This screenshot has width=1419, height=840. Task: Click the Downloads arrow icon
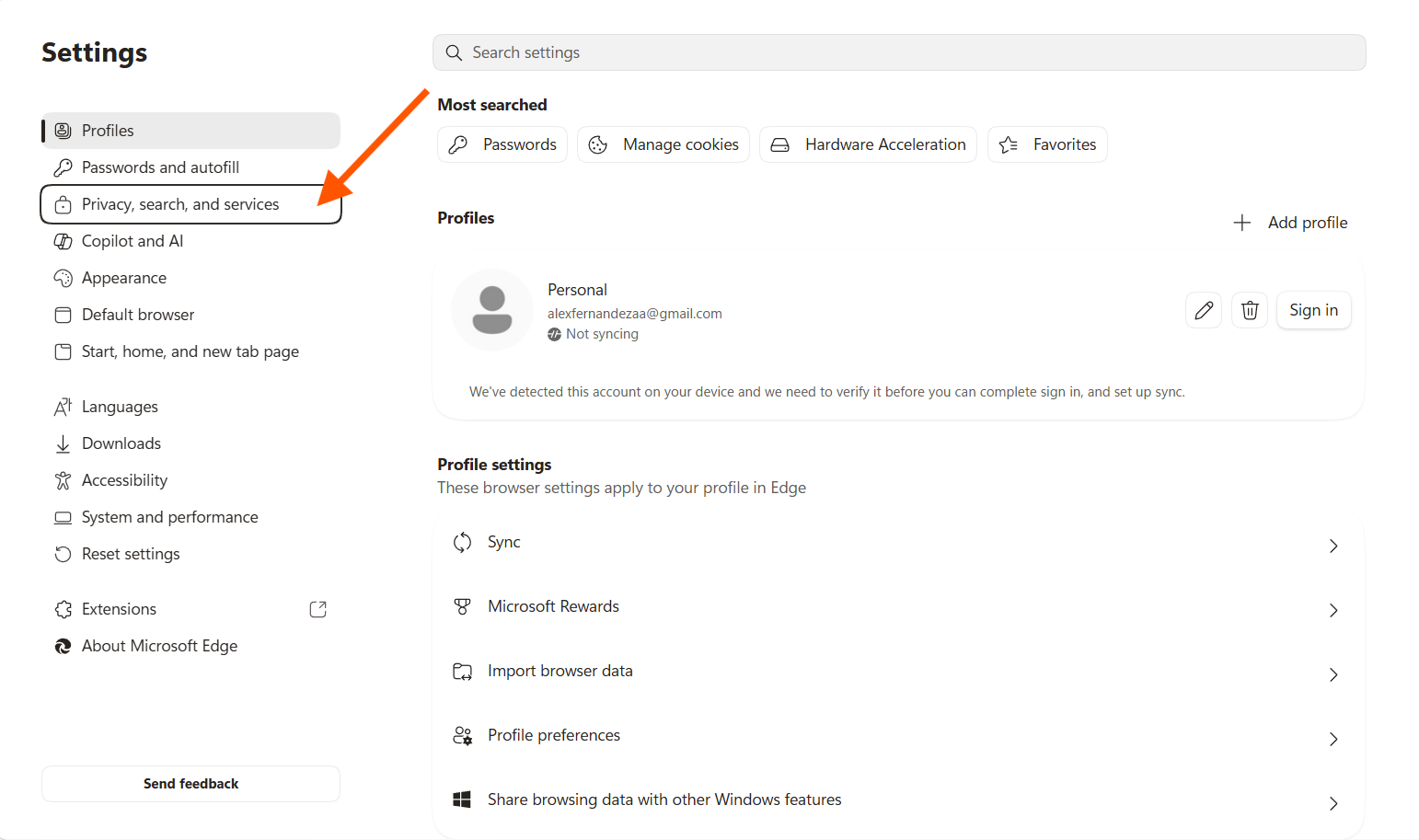[63, 443]
